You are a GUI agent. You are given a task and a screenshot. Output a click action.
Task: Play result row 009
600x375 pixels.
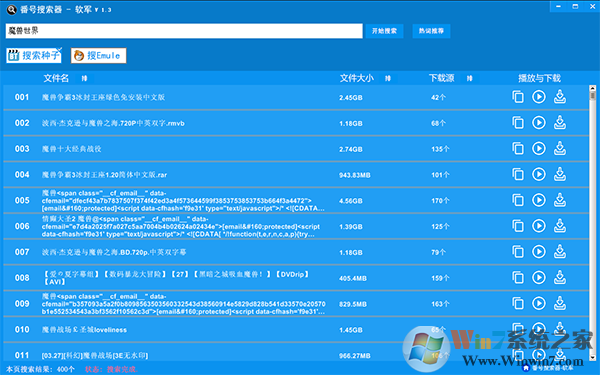coord(539,303)
